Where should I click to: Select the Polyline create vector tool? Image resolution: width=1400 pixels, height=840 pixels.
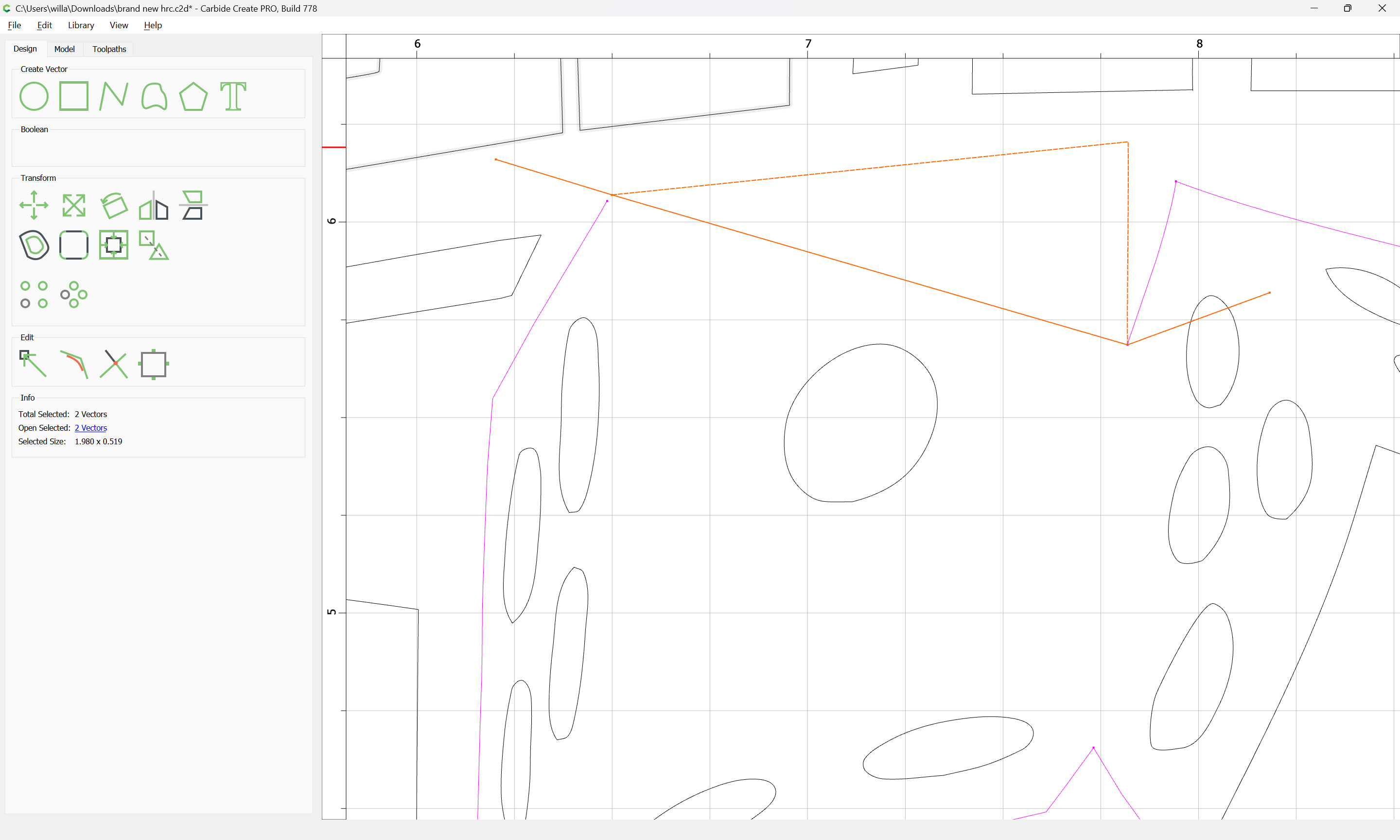(x=114, y=96)
